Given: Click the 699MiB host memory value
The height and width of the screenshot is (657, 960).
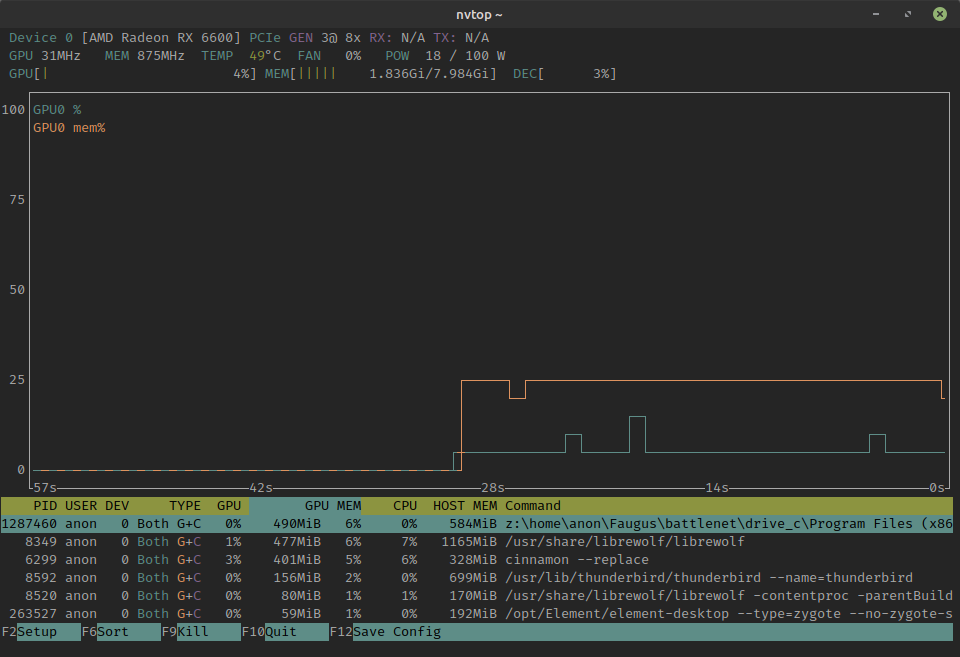Looking at the screenshot, I should [473, 578].
